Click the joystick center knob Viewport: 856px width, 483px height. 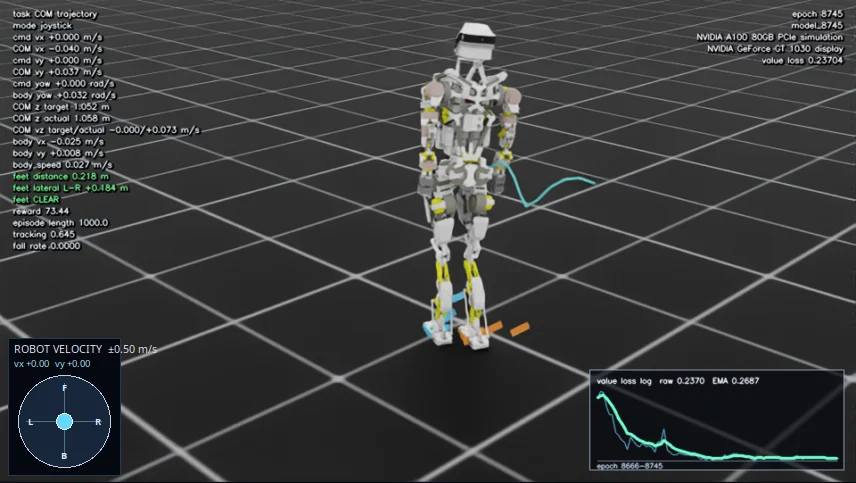tap(64, 421)
